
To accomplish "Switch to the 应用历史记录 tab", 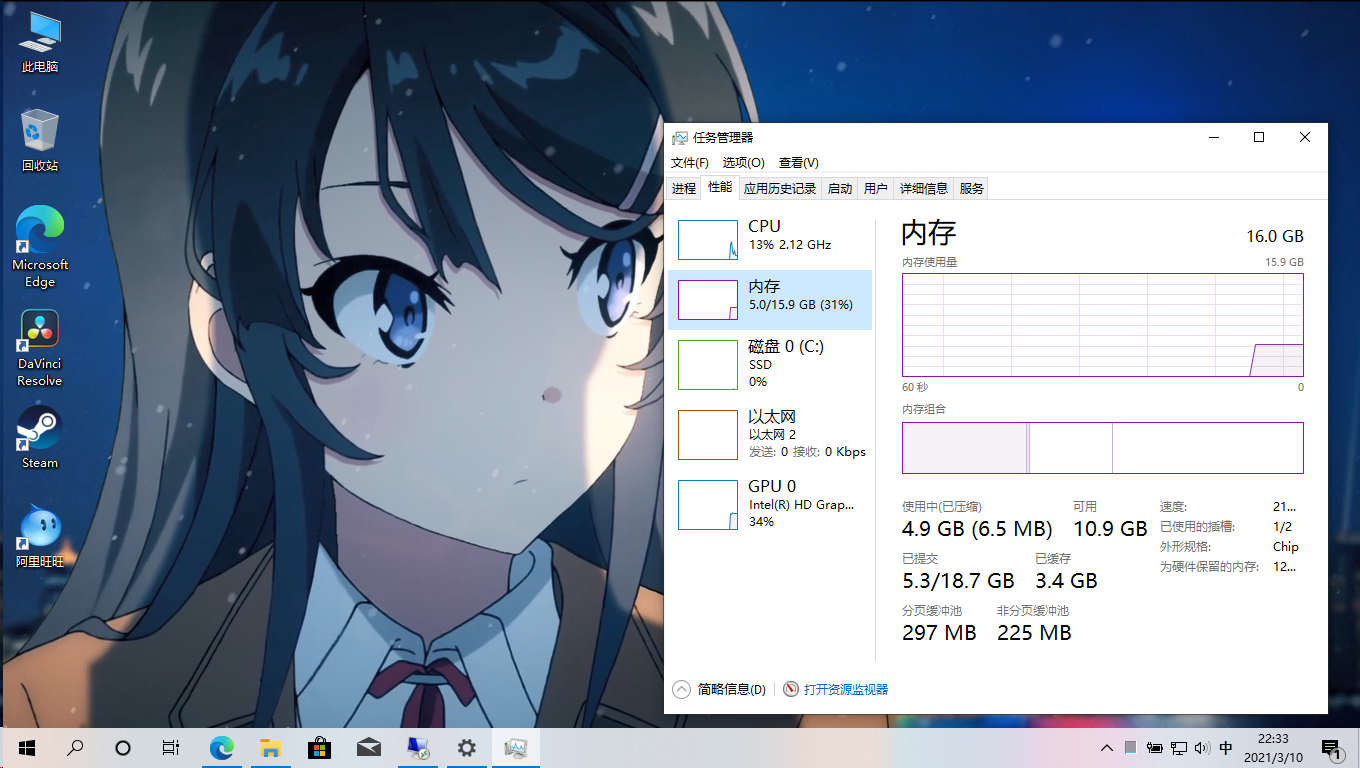I will tap(780, 188).
